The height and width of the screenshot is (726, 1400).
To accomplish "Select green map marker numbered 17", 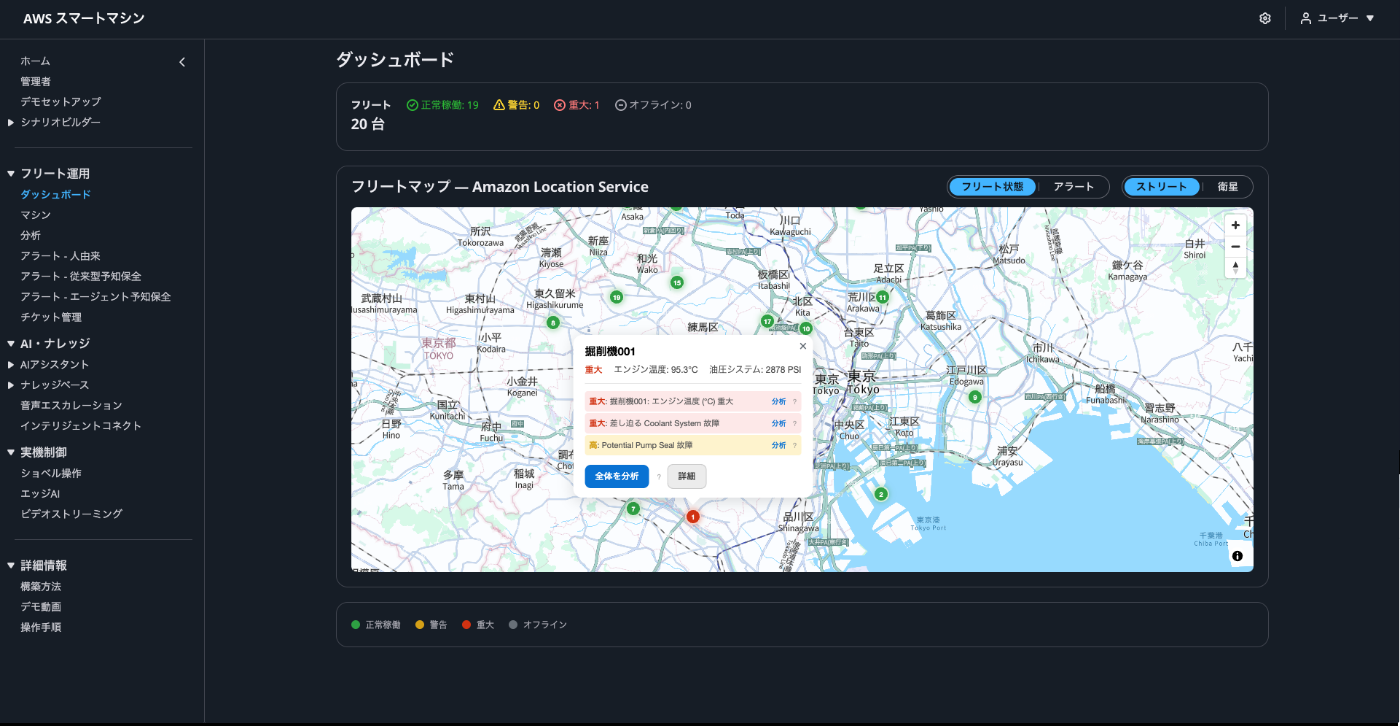I will (x=767, y=321).
